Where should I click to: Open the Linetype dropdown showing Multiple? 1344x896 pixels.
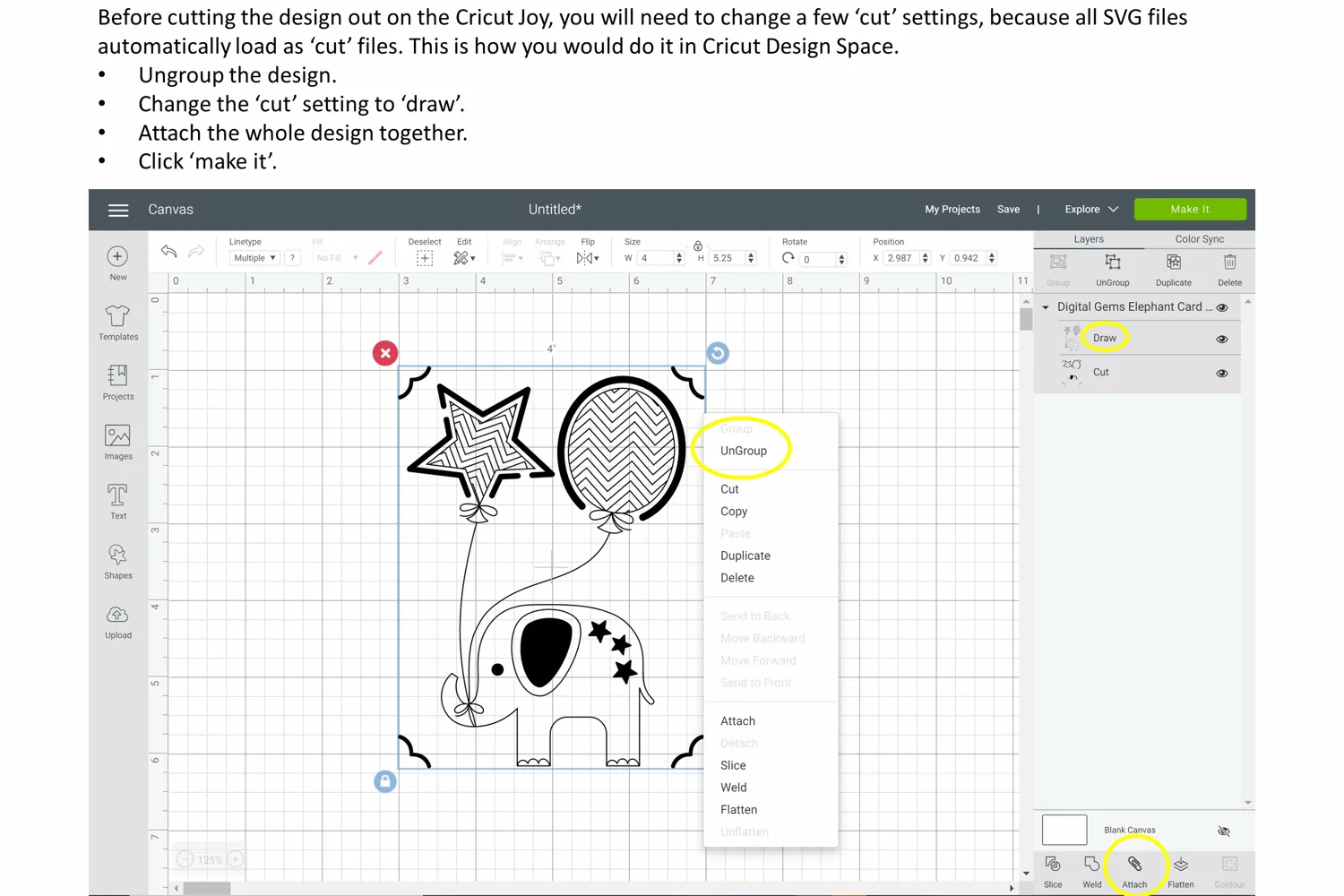click(254, 258)
